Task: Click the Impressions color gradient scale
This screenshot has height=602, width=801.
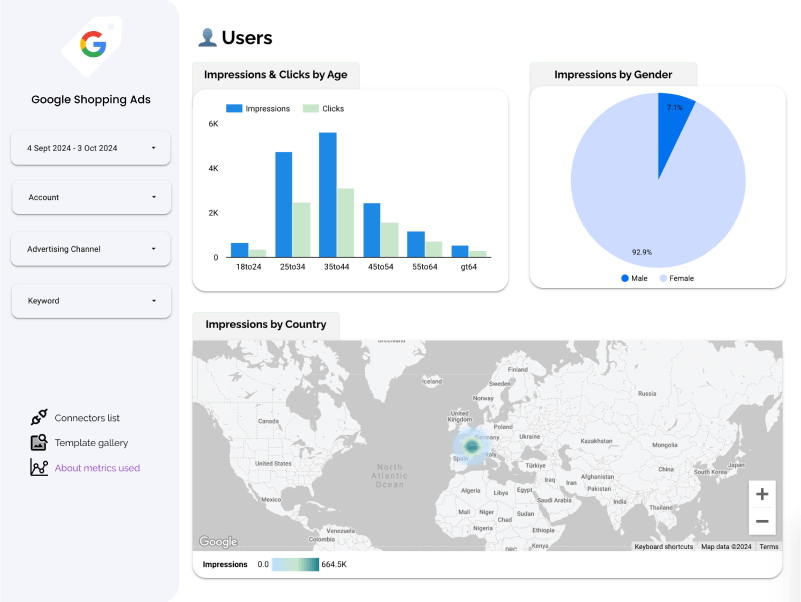Action: [x=295, y=565]
